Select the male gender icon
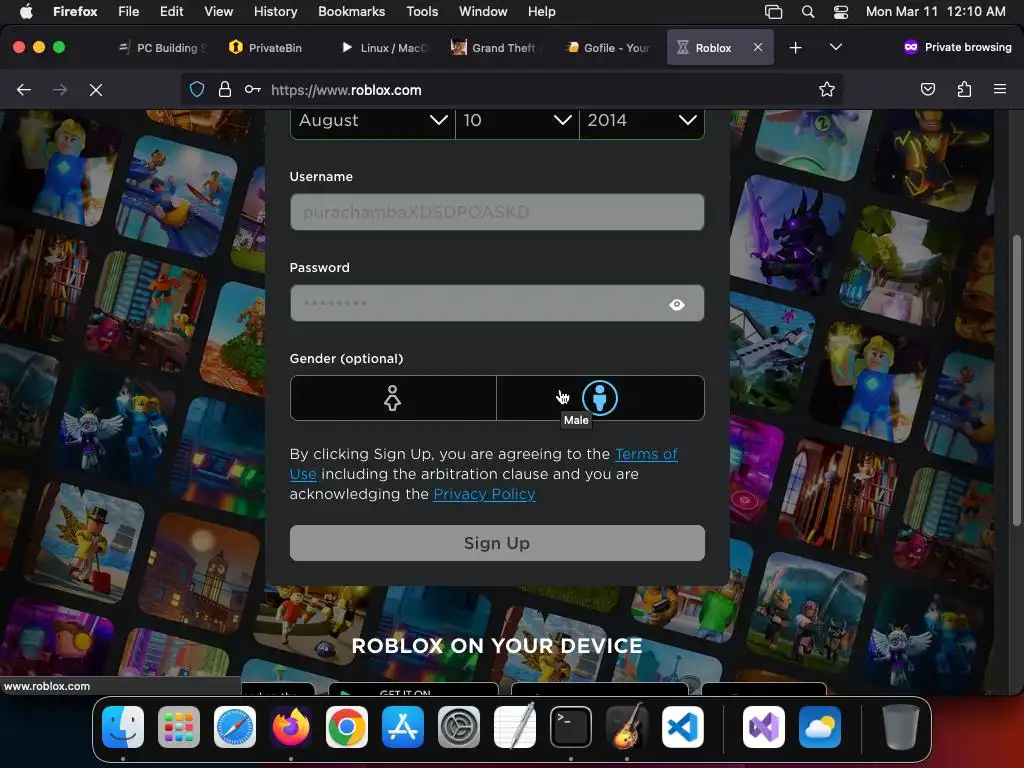The height and width of the screenshot is (768, 1024). 600,398
